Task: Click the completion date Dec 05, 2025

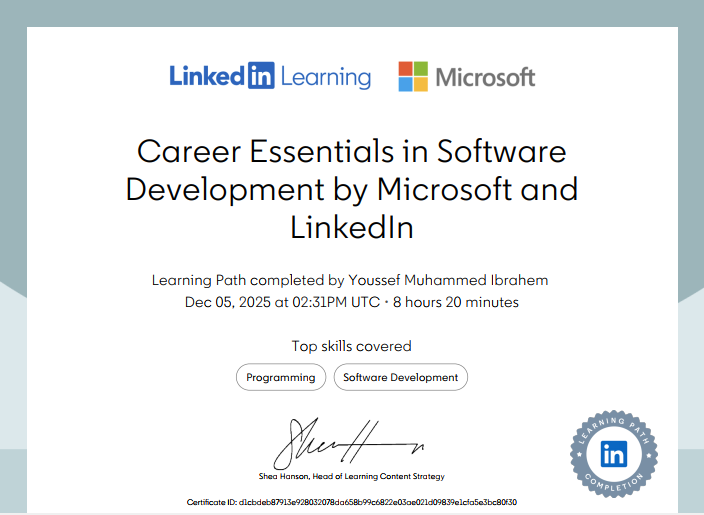Action: (x=228, y=302)
